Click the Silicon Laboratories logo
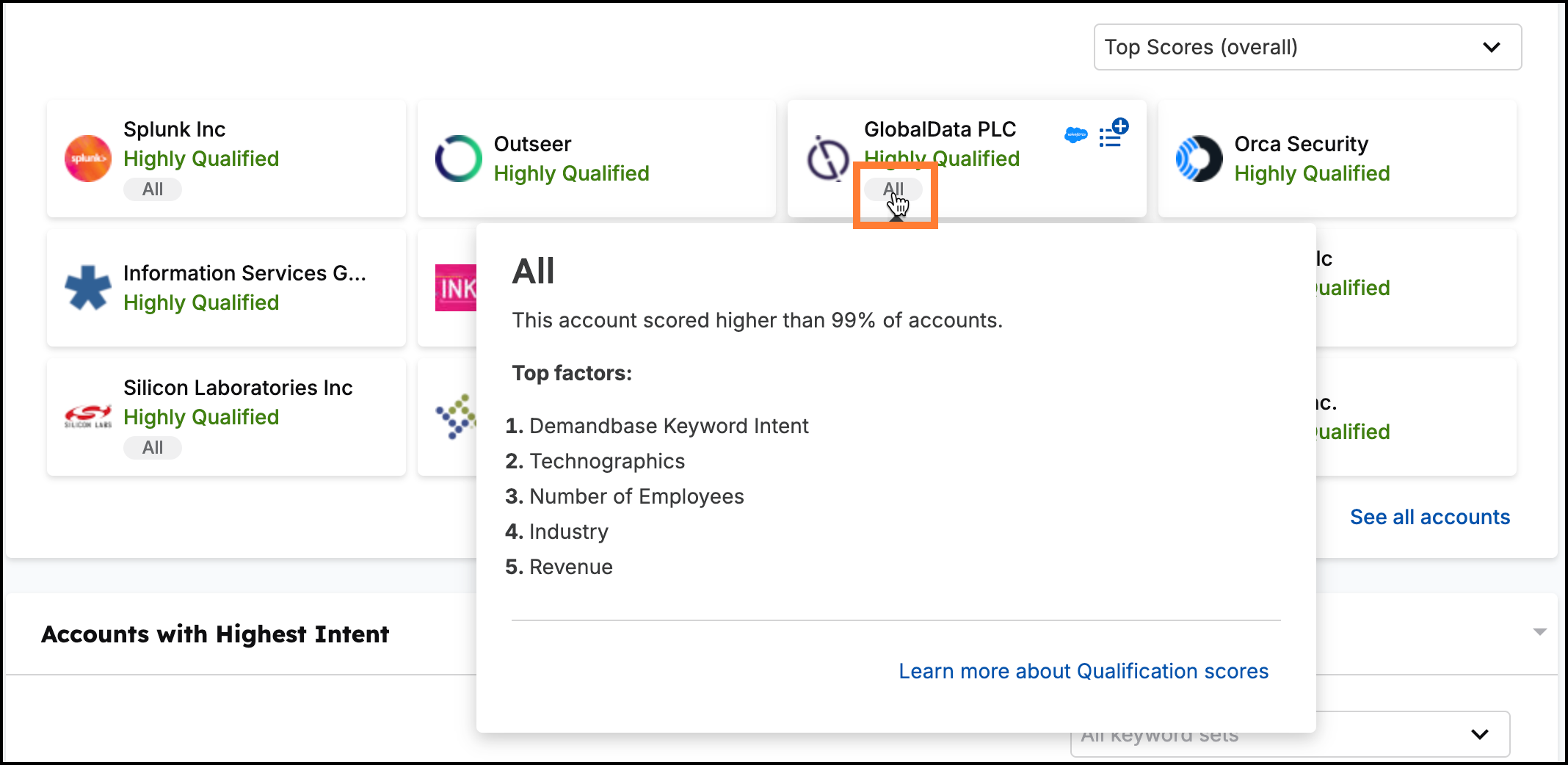Viewport: 1568px width, 765px height. click(88, 417)
